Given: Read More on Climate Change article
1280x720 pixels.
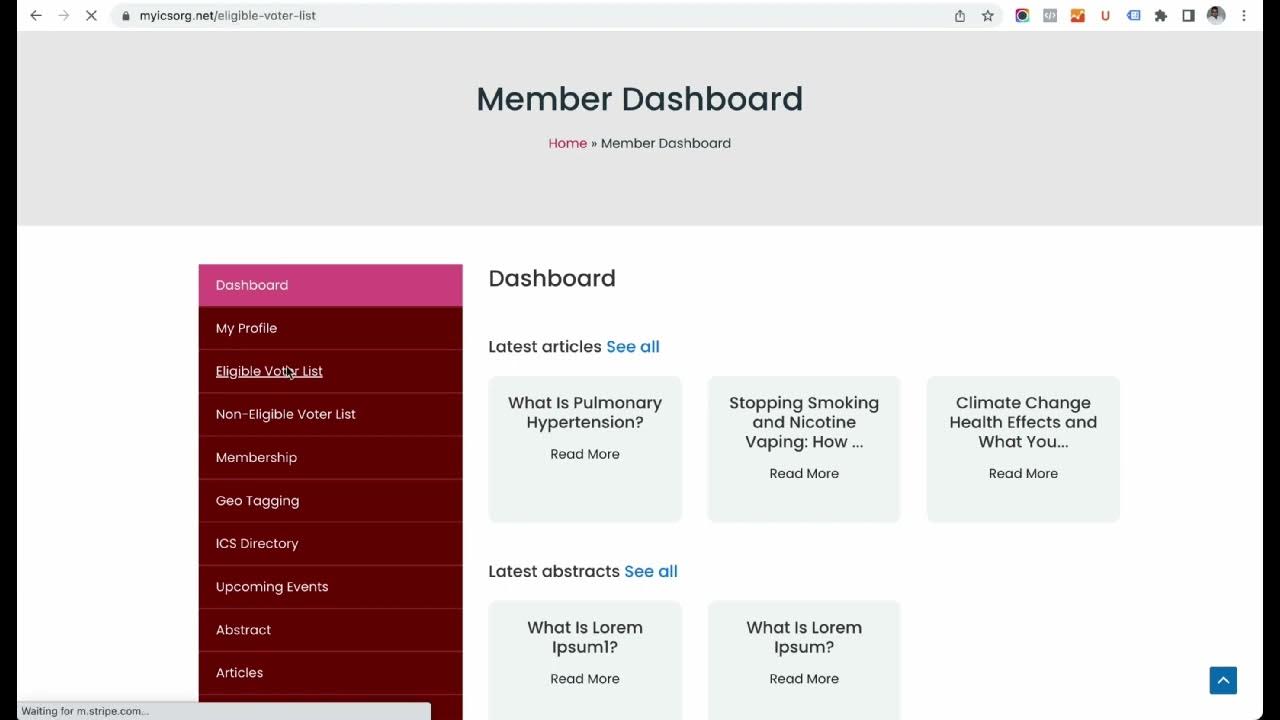Looking at the screenshot, I should [x=1023, y=473].
